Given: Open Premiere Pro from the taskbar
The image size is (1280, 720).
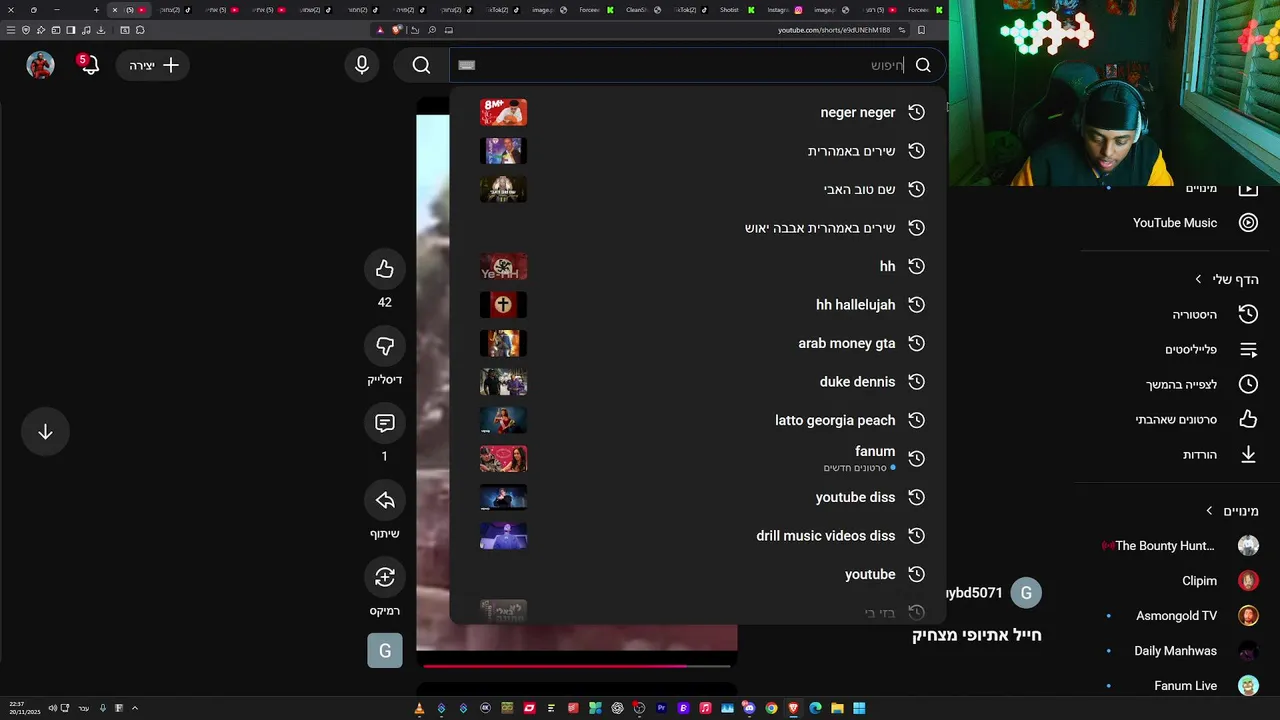Looking at the screenshot, I should (x=661, y=708).
